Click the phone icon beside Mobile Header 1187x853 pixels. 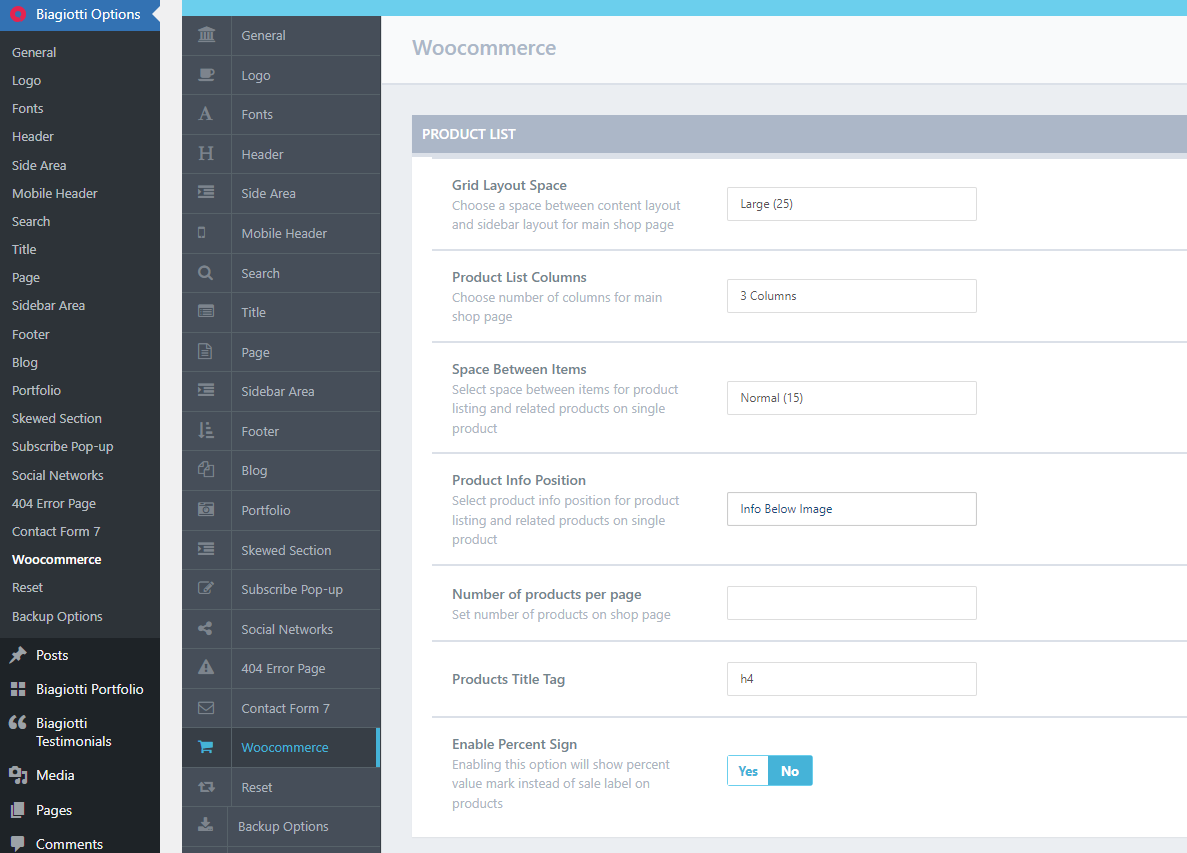(201, 232)
